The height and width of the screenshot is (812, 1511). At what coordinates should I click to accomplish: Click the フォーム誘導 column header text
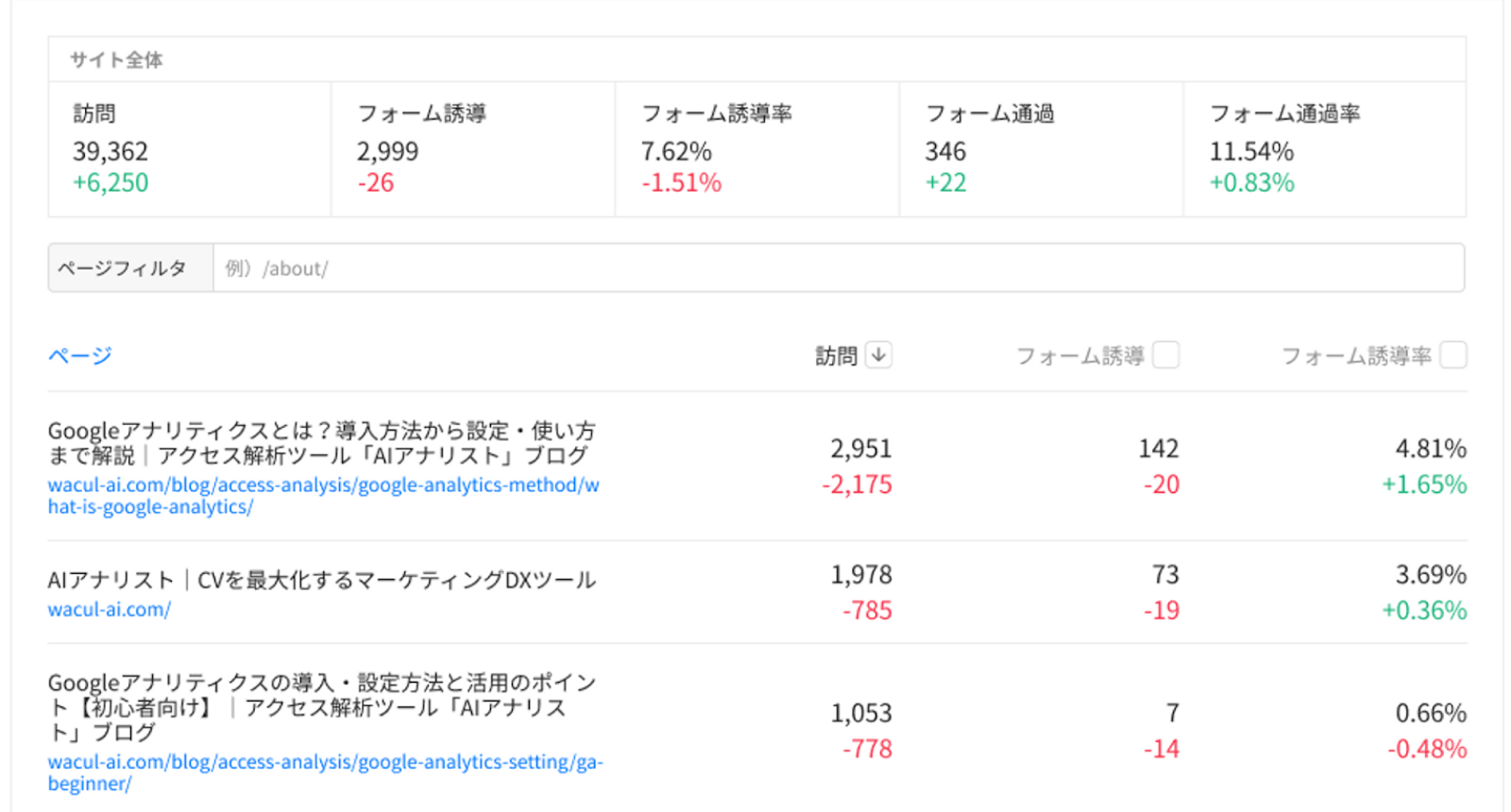click(1079, 356)
